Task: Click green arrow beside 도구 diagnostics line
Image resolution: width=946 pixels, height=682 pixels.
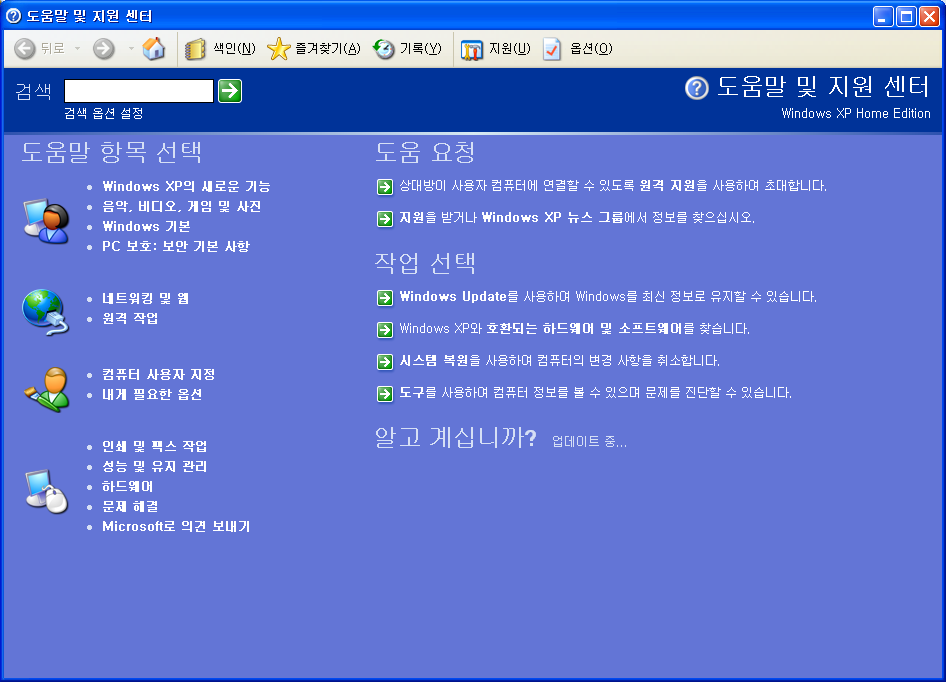Action: click(x=385, y=394)
